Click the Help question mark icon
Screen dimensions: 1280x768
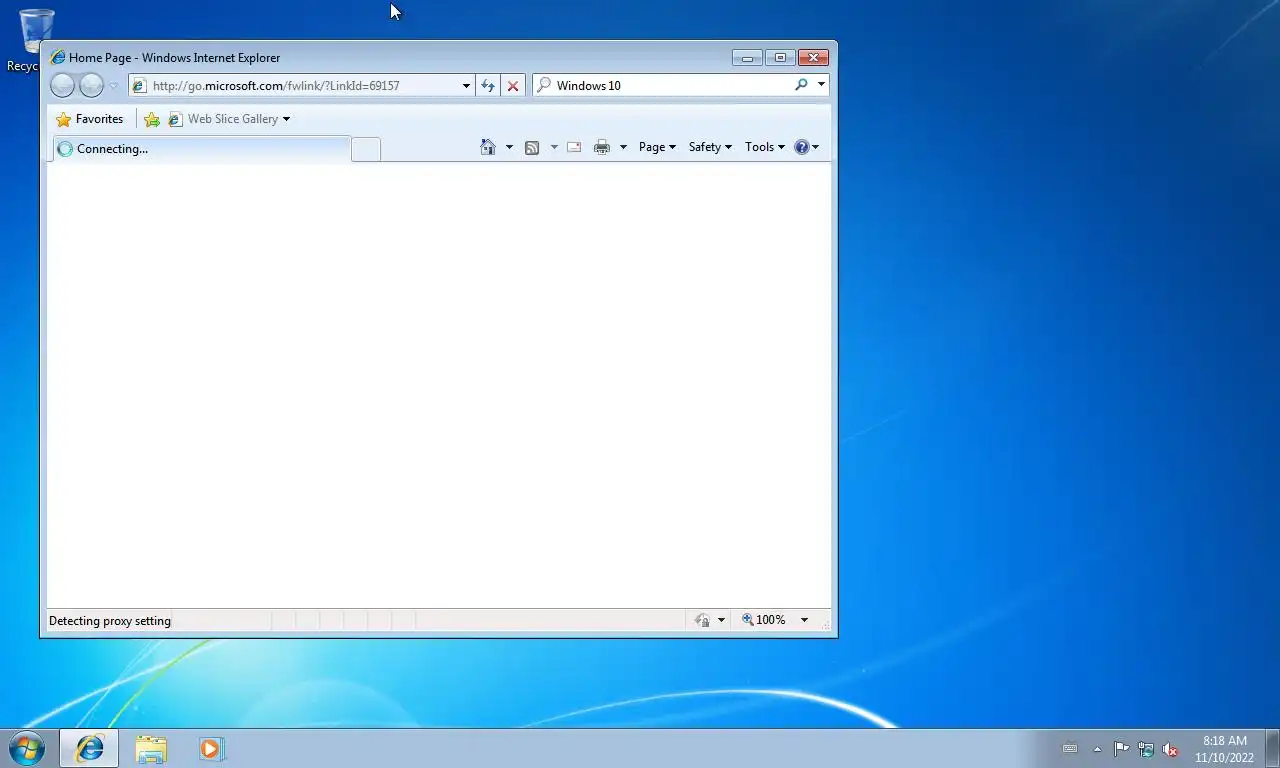coord(801,147)
